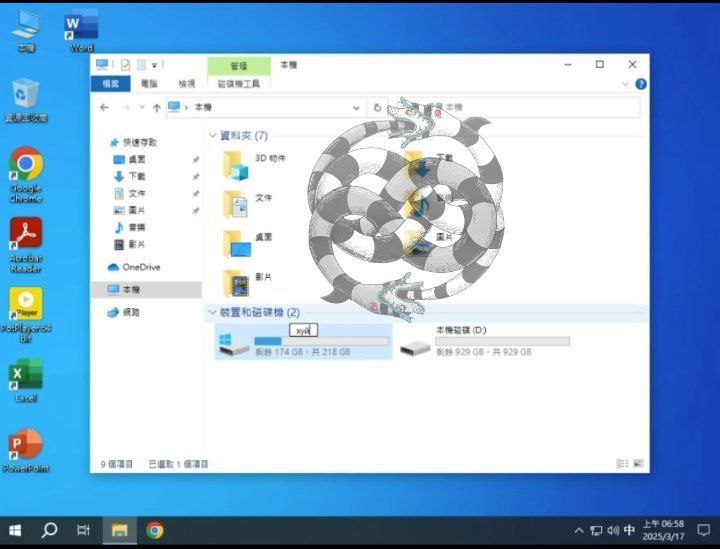Open Explorer help with the question mark
The image size is (720, 549).
(x=641, y=84)
